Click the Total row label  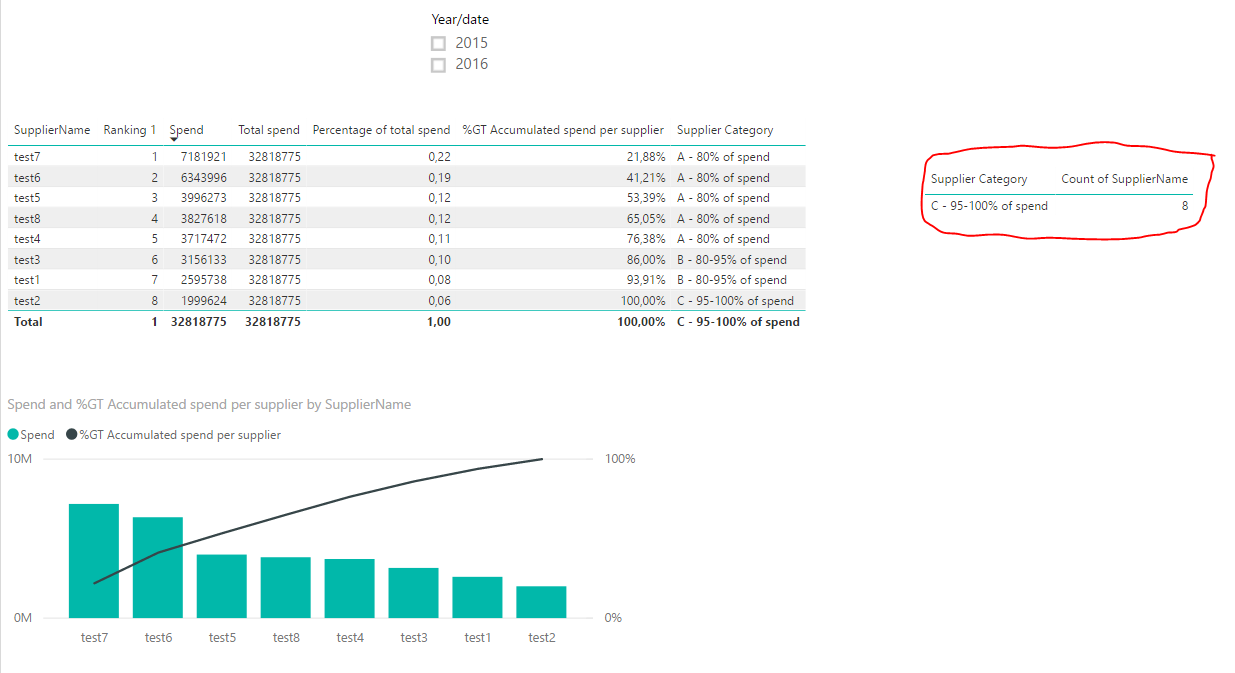pos(28,322)
